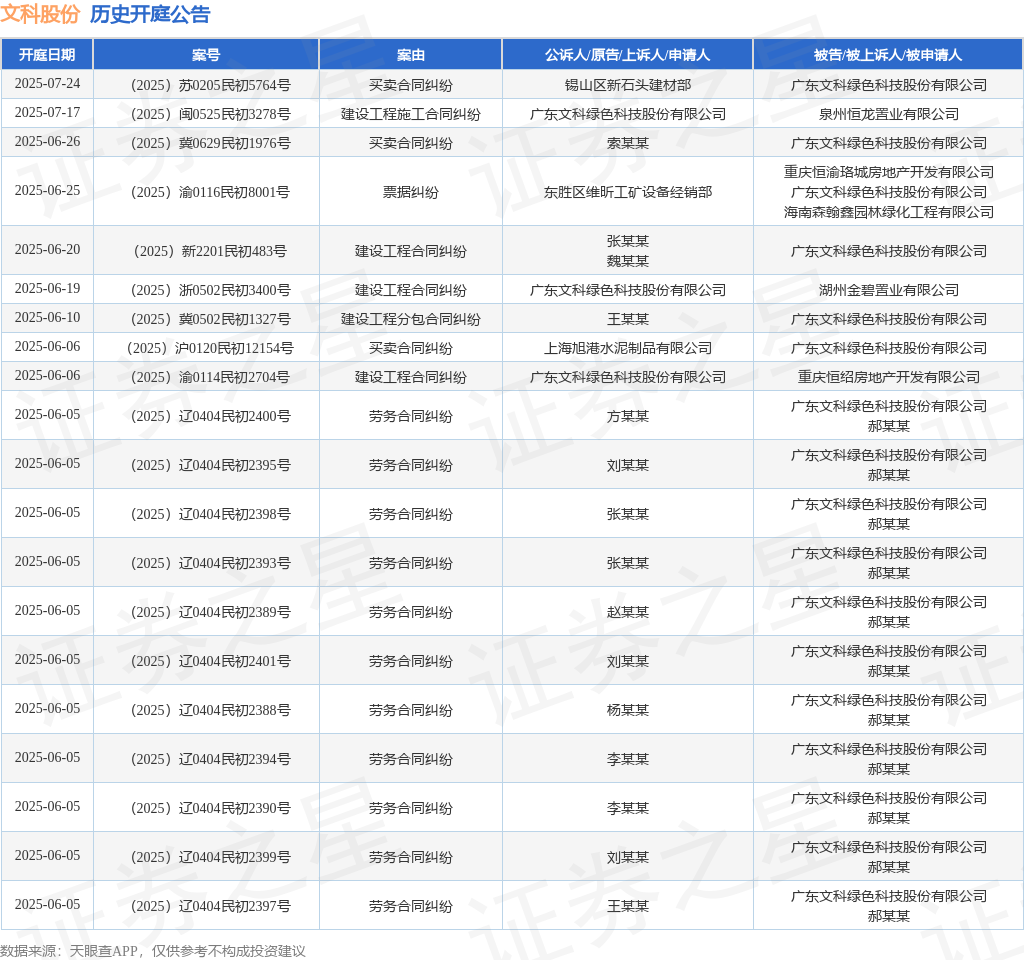This screenshot has height=960, width=1024.
Task: Select plaintiff 方某某
Action: coord(628,416)
